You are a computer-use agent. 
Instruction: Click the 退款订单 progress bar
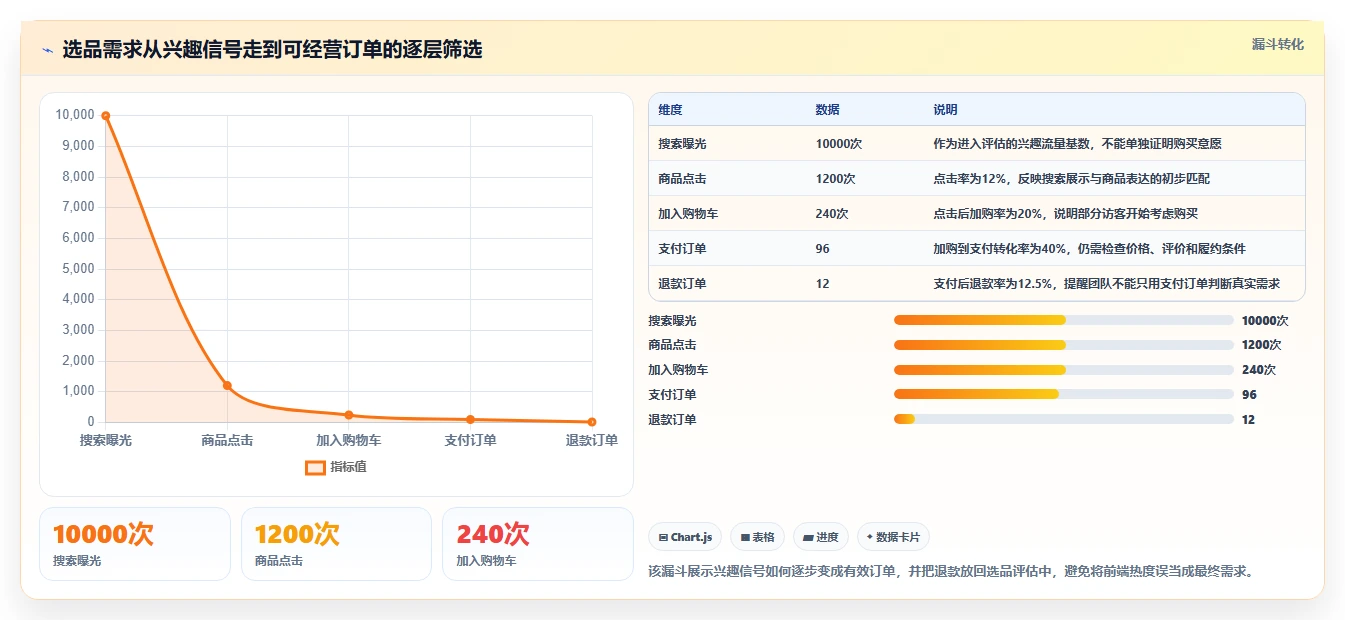(x=1063, y=419)
